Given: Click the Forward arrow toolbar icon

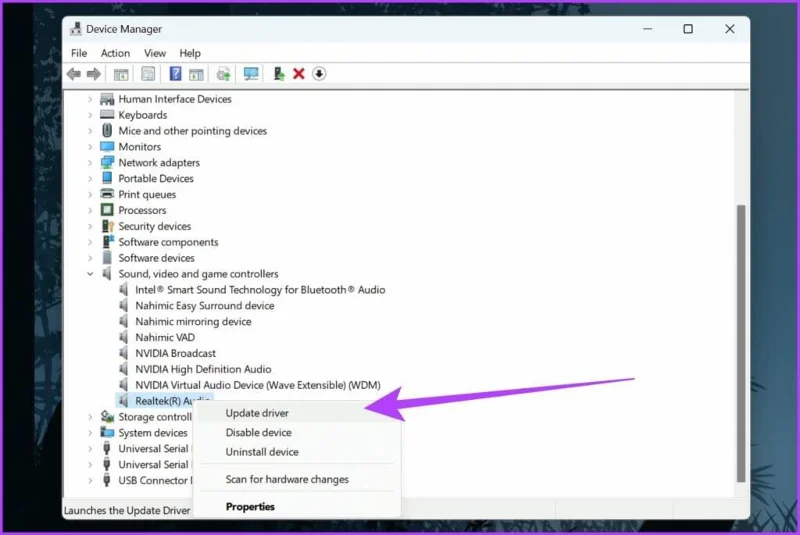Looking at the screenshot, I should [x=94, y=74].
